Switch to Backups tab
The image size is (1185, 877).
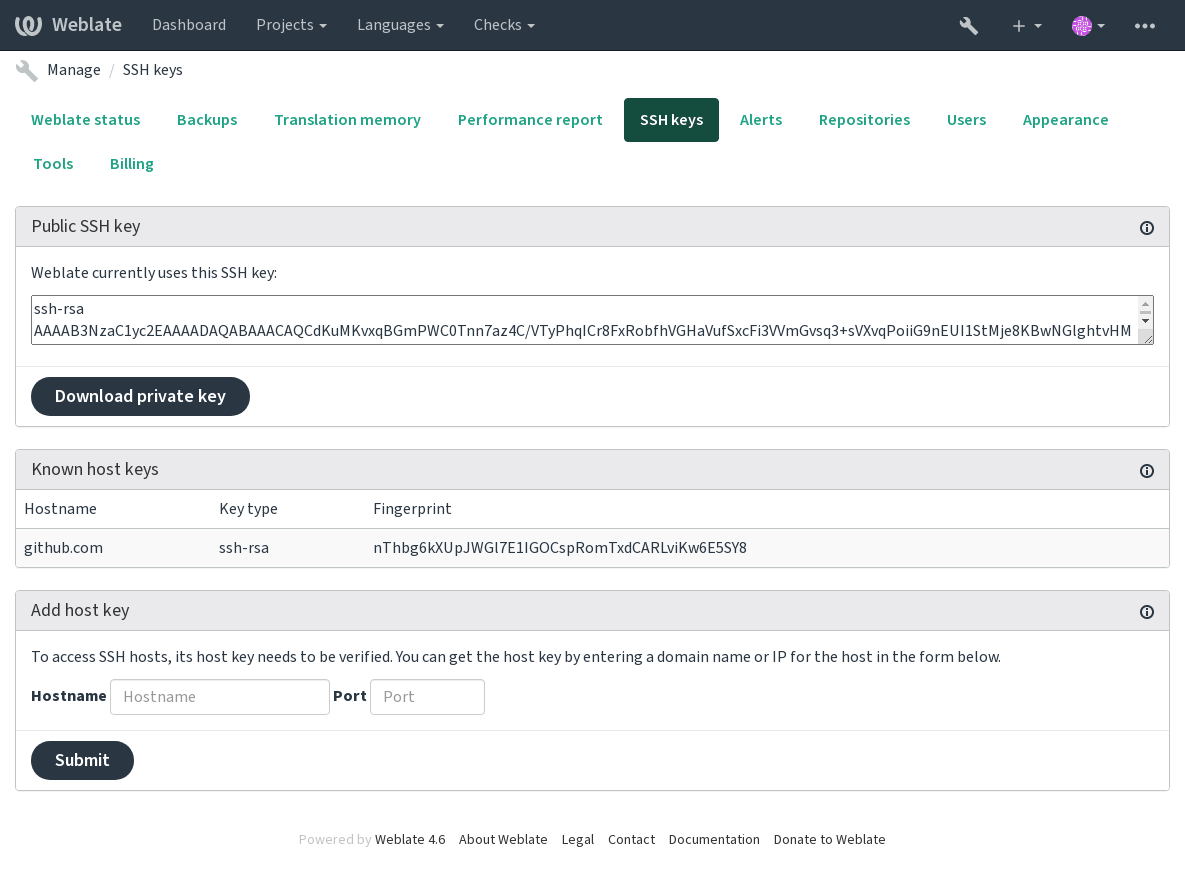tap(207, 119)
